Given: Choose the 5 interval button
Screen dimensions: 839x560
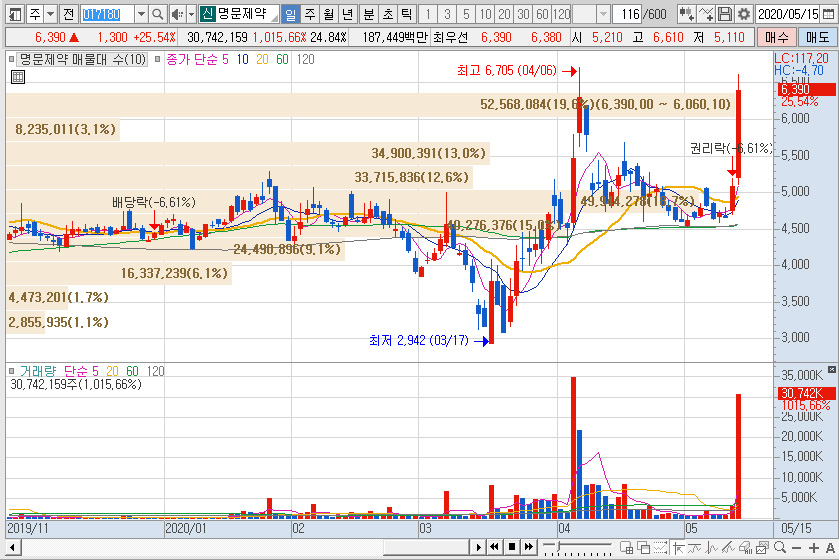Looking at the screenshot, I should pos(466,14).
